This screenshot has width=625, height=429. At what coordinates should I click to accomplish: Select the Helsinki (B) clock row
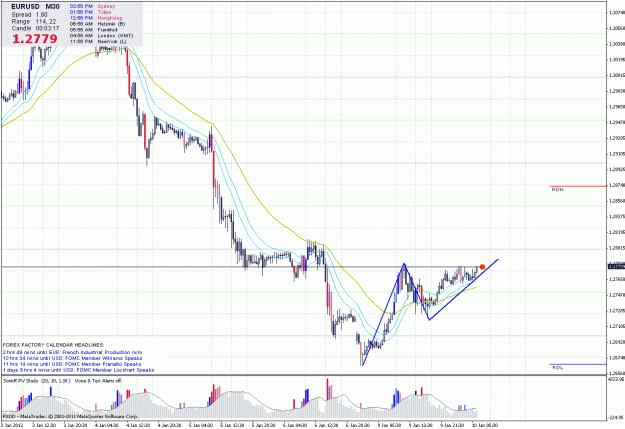point(97,24)
